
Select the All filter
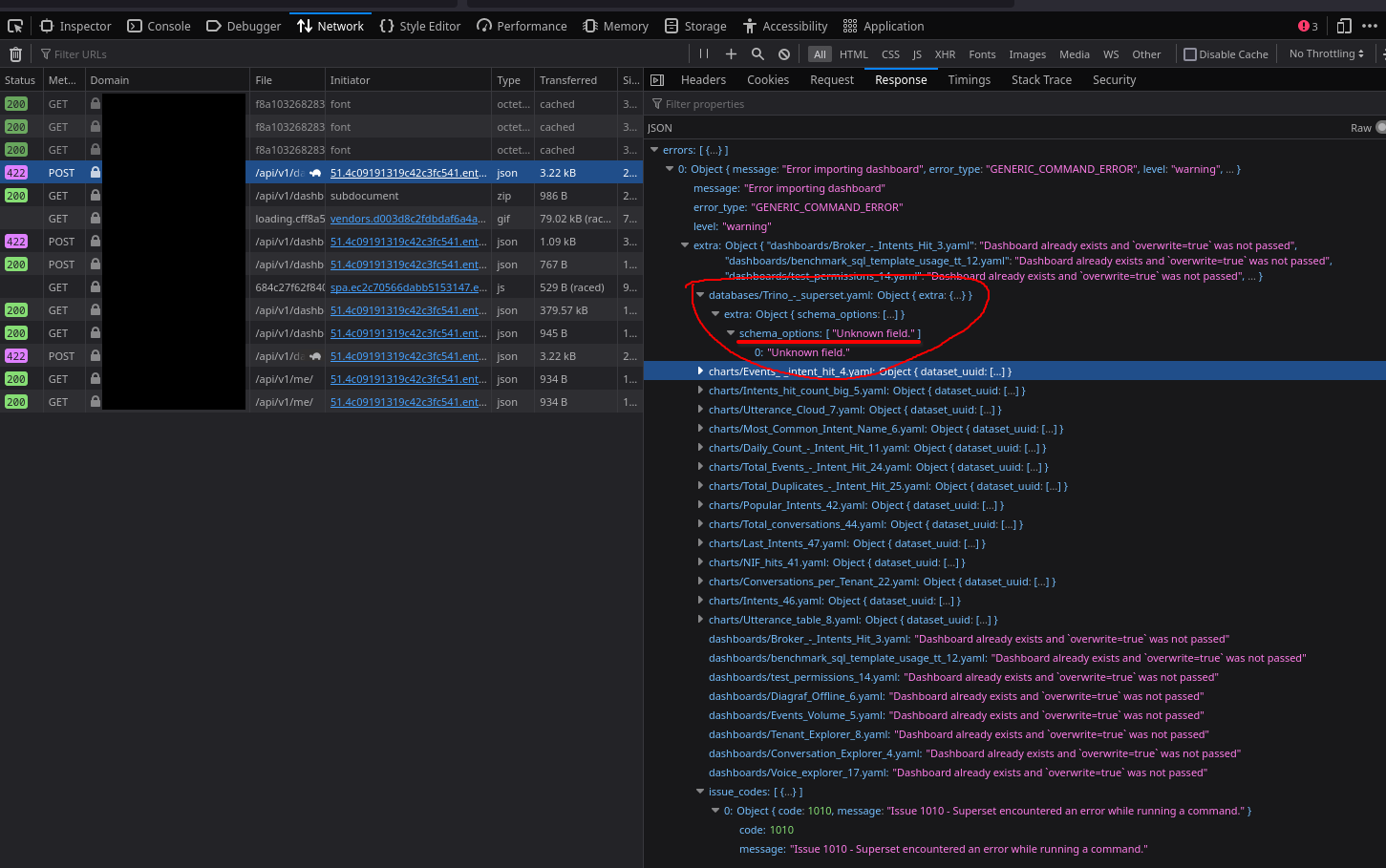pos(820,54)
